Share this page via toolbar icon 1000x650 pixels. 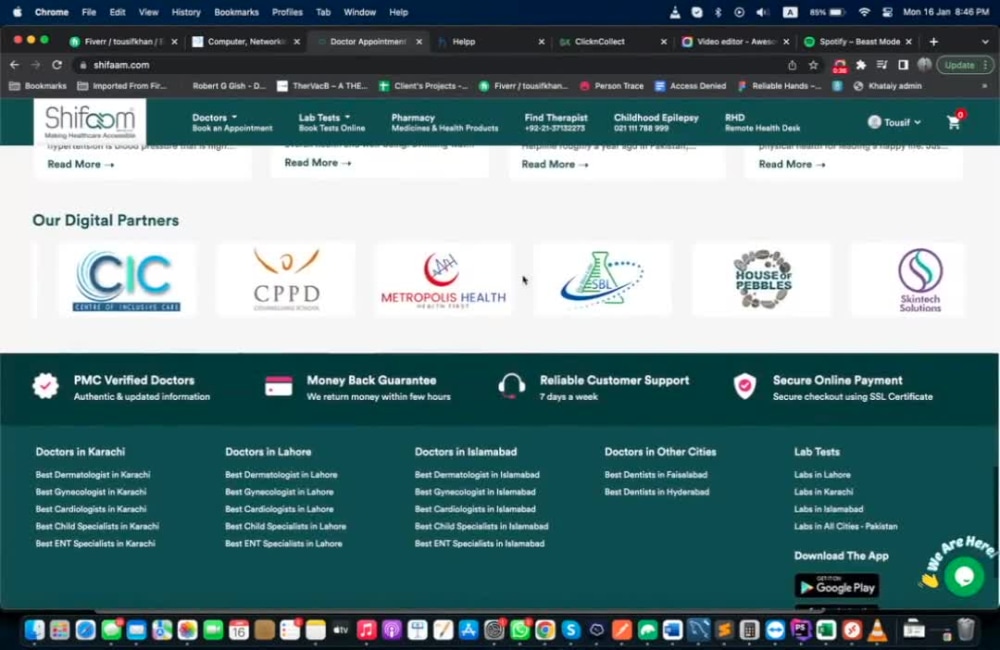point(792,65)
